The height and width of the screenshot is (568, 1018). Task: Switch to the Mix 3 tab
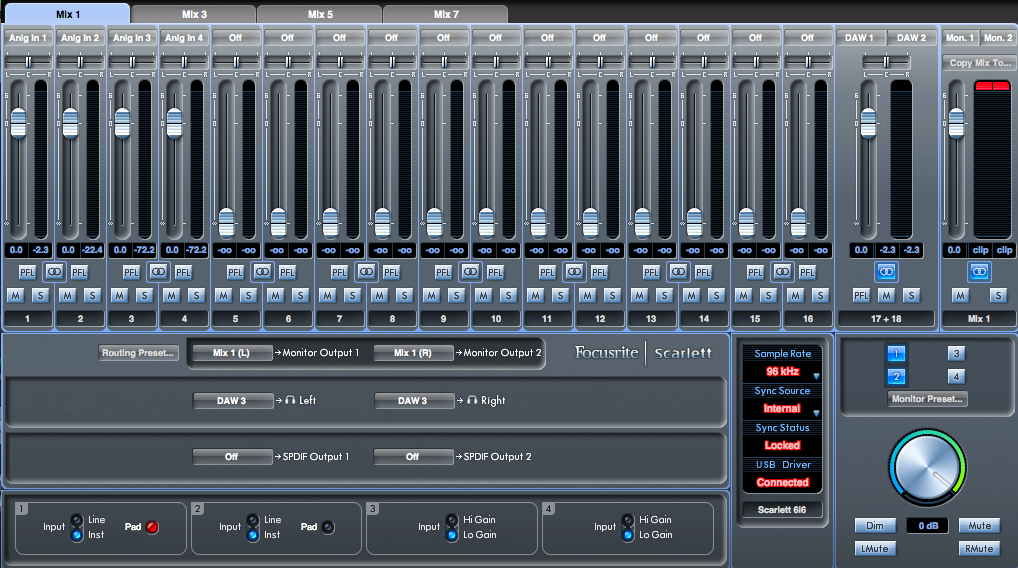point(194,14)
